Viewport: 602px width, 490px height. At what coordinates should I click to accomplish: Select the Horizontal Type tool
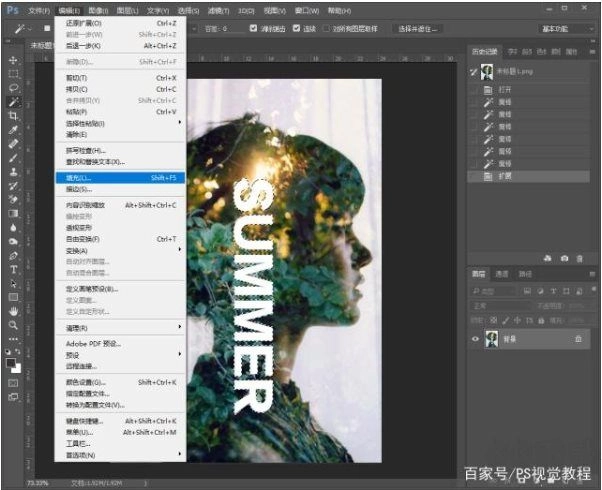point(14,270)
